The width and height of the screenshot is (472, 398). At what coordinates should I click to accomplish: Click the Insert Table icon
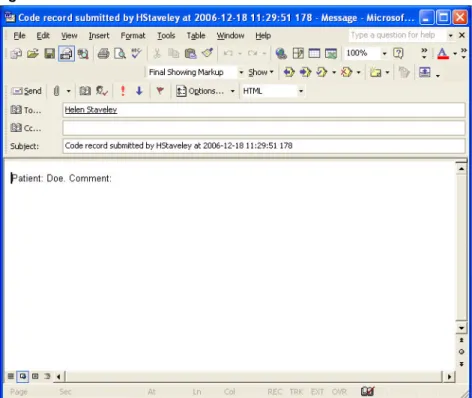click(314, 53)
